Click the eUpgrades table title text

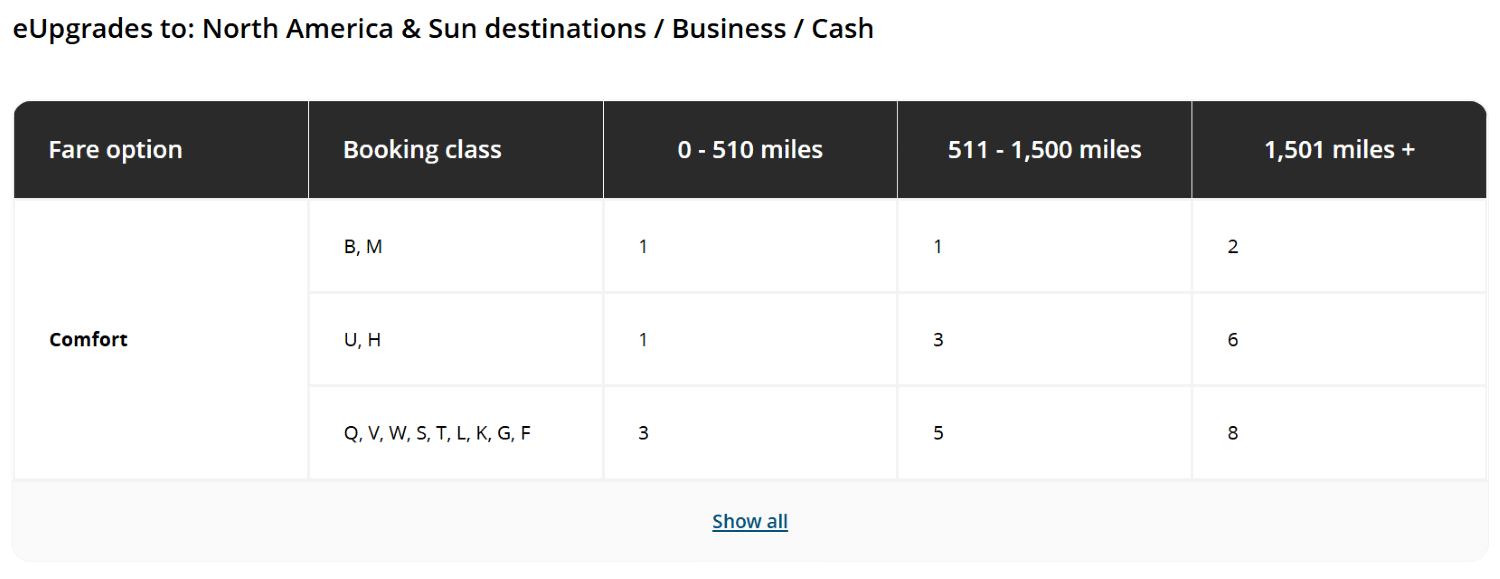pyautogui.click(x=443, y=28)
